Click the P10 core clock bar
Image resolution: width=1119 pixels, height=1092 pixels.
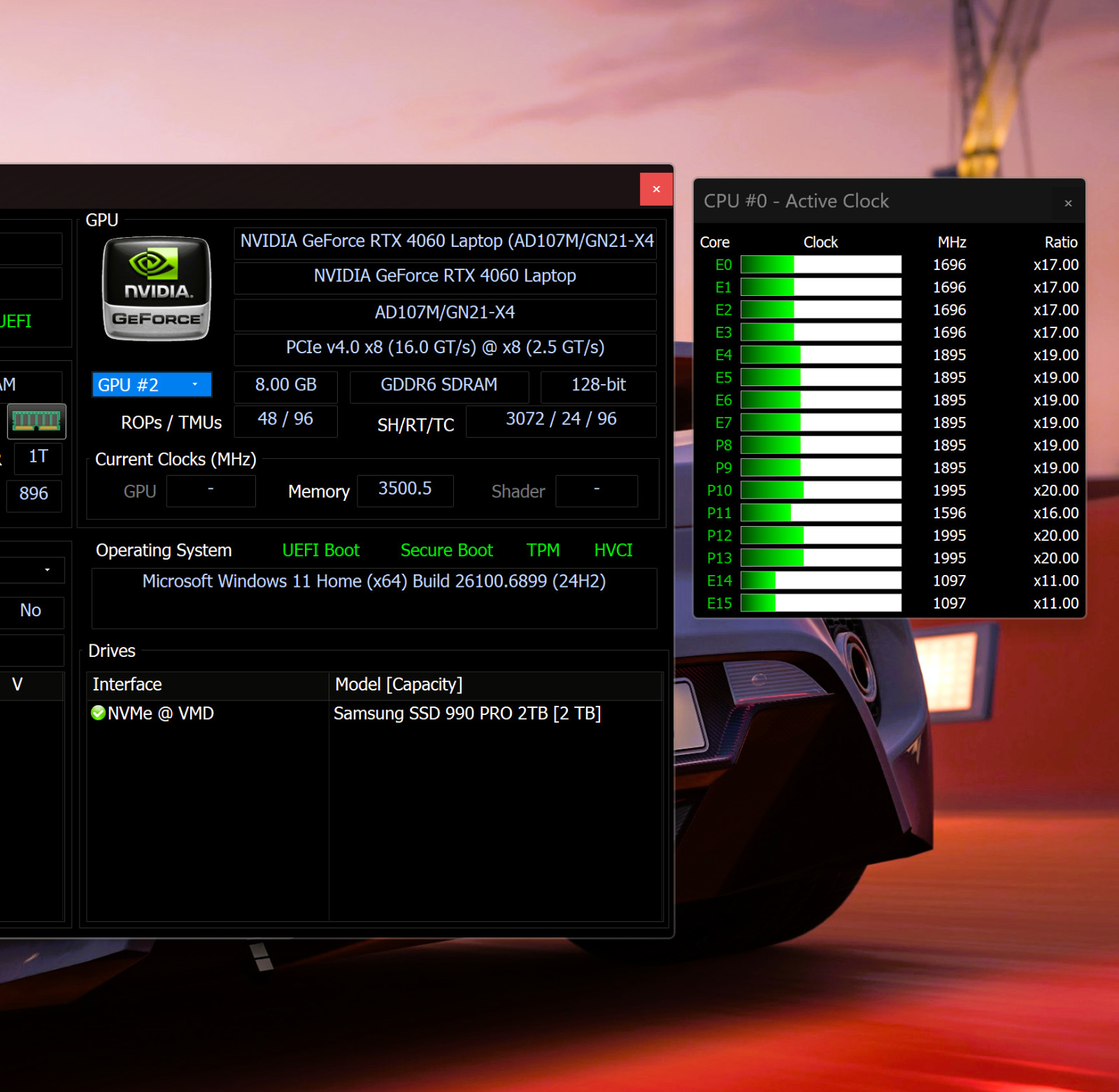pos(821,490)
